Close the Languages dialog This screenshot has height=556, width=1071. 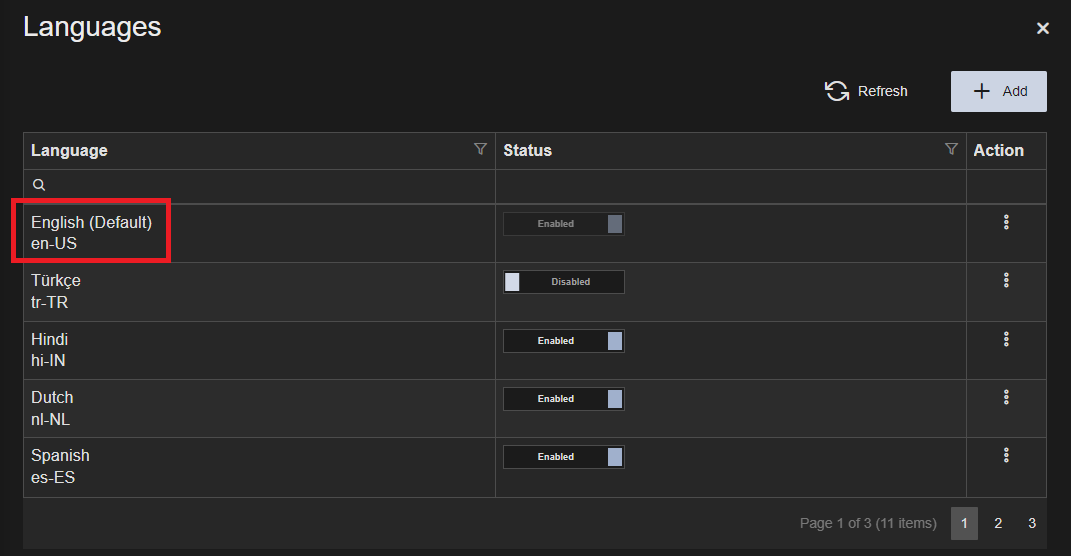tap(1043, 29)
